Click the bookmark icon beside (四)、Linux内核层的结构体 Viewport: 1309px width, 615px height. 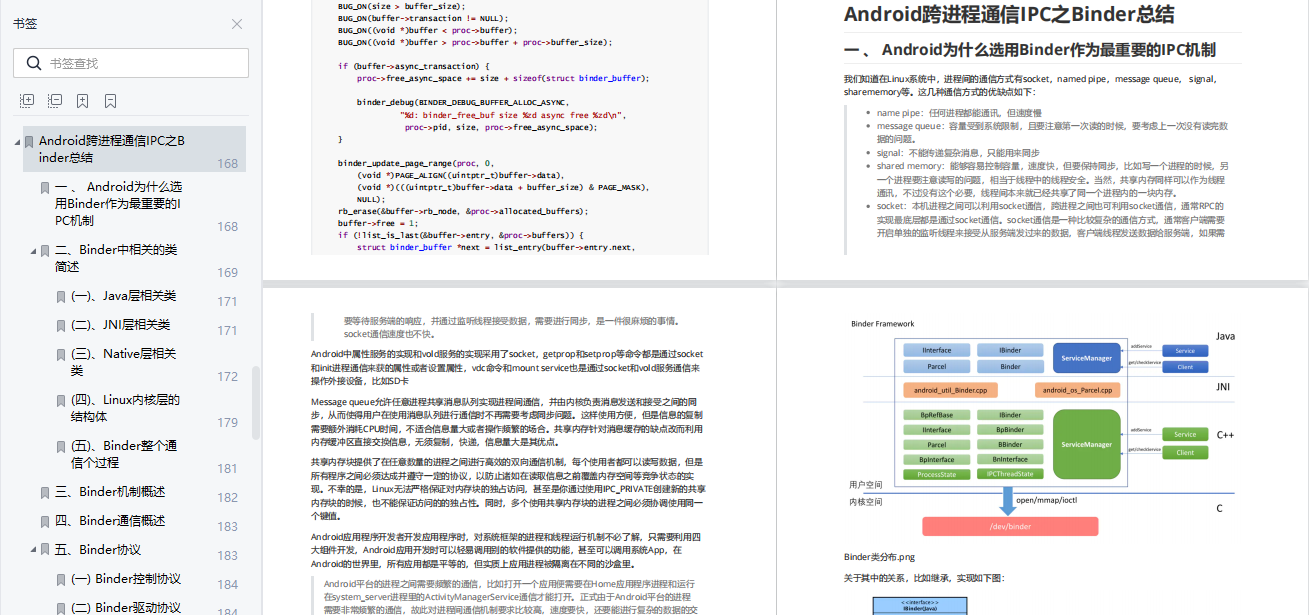coord(61,400)
